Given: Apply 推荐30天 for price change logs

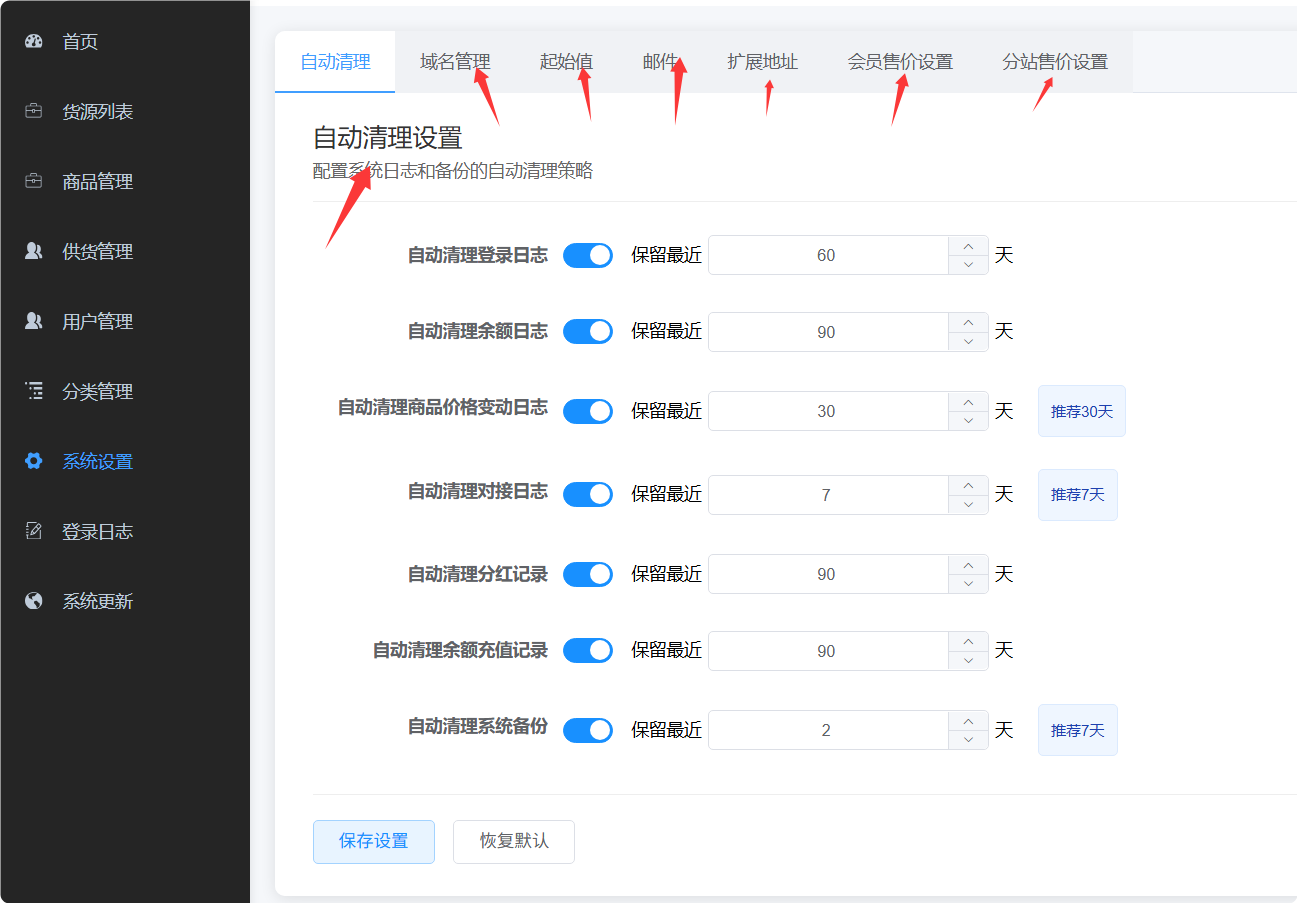Looking at the screenshot, I should point(1081,411).
